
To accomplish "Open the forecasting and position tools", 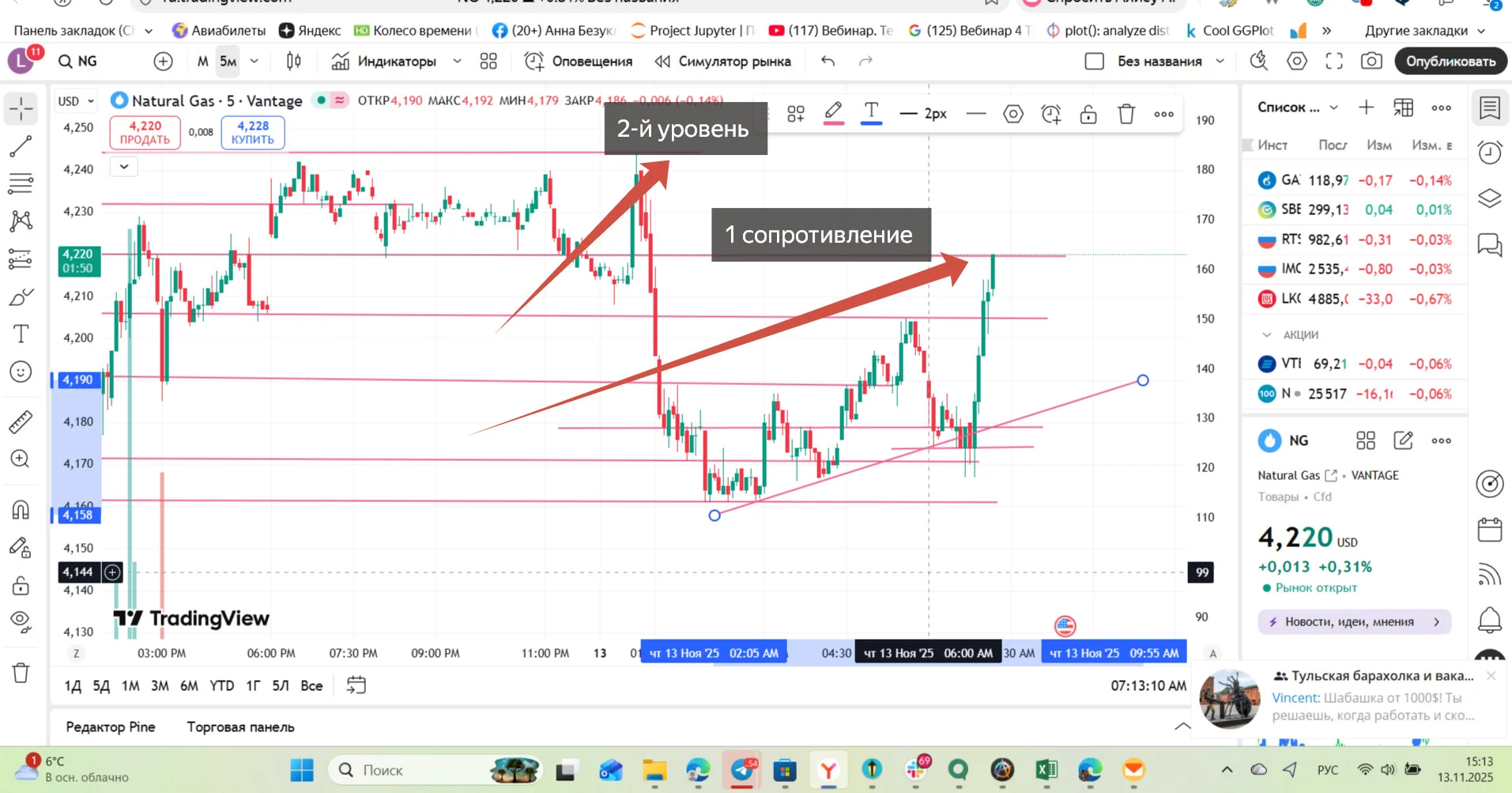I will (x=21, y=259).
